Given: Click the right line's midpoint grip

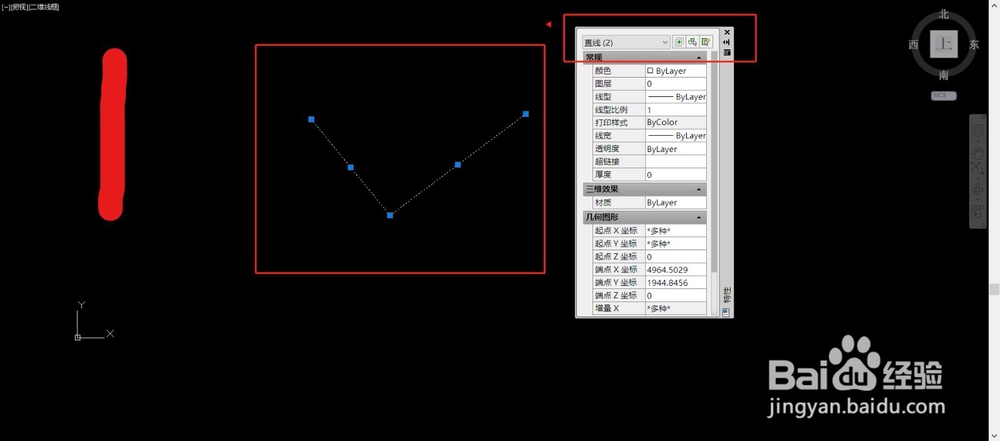Looking at the screenshot, I should click(458, 165).
